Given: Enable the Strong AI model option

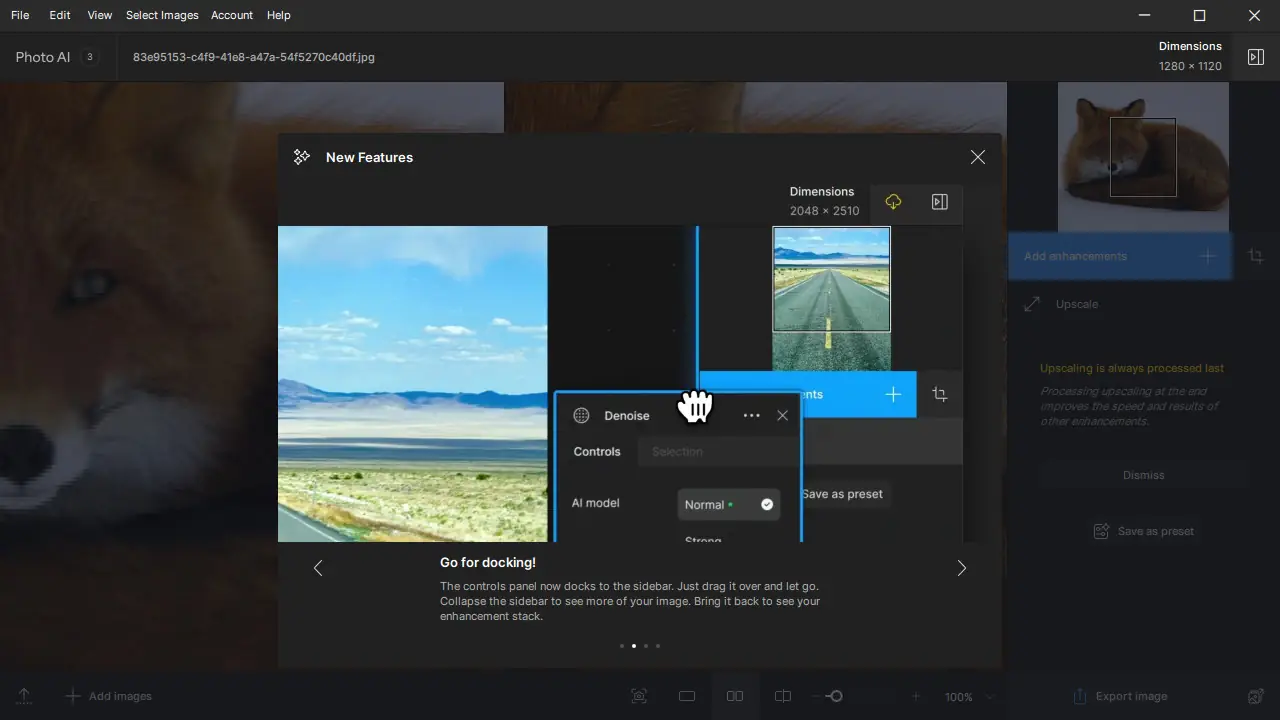Looking at the screenshot, I should click(703, 541).
